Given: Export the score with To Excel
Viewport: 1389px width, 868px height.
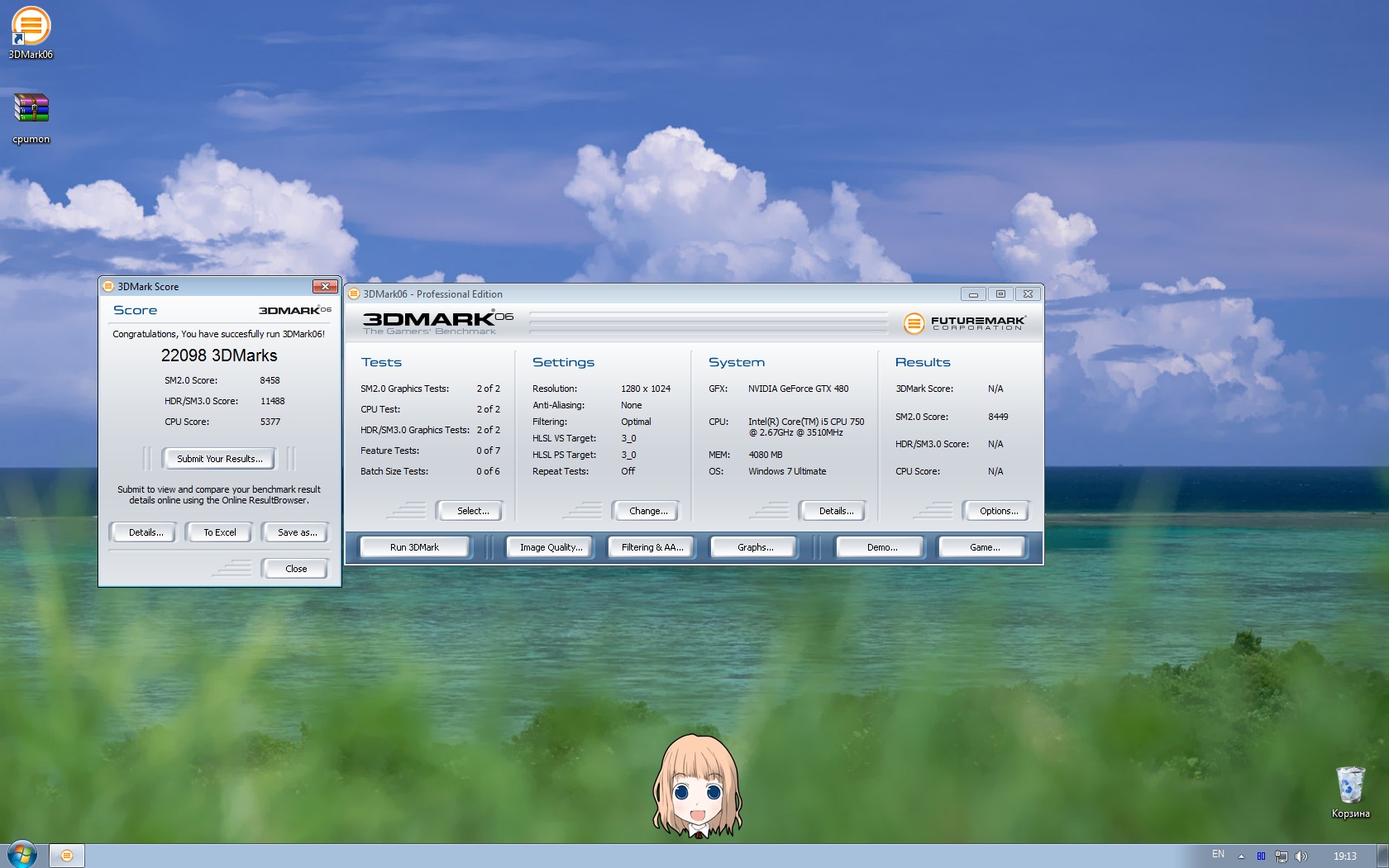Looking at the screenshot, I should [220, 532].
